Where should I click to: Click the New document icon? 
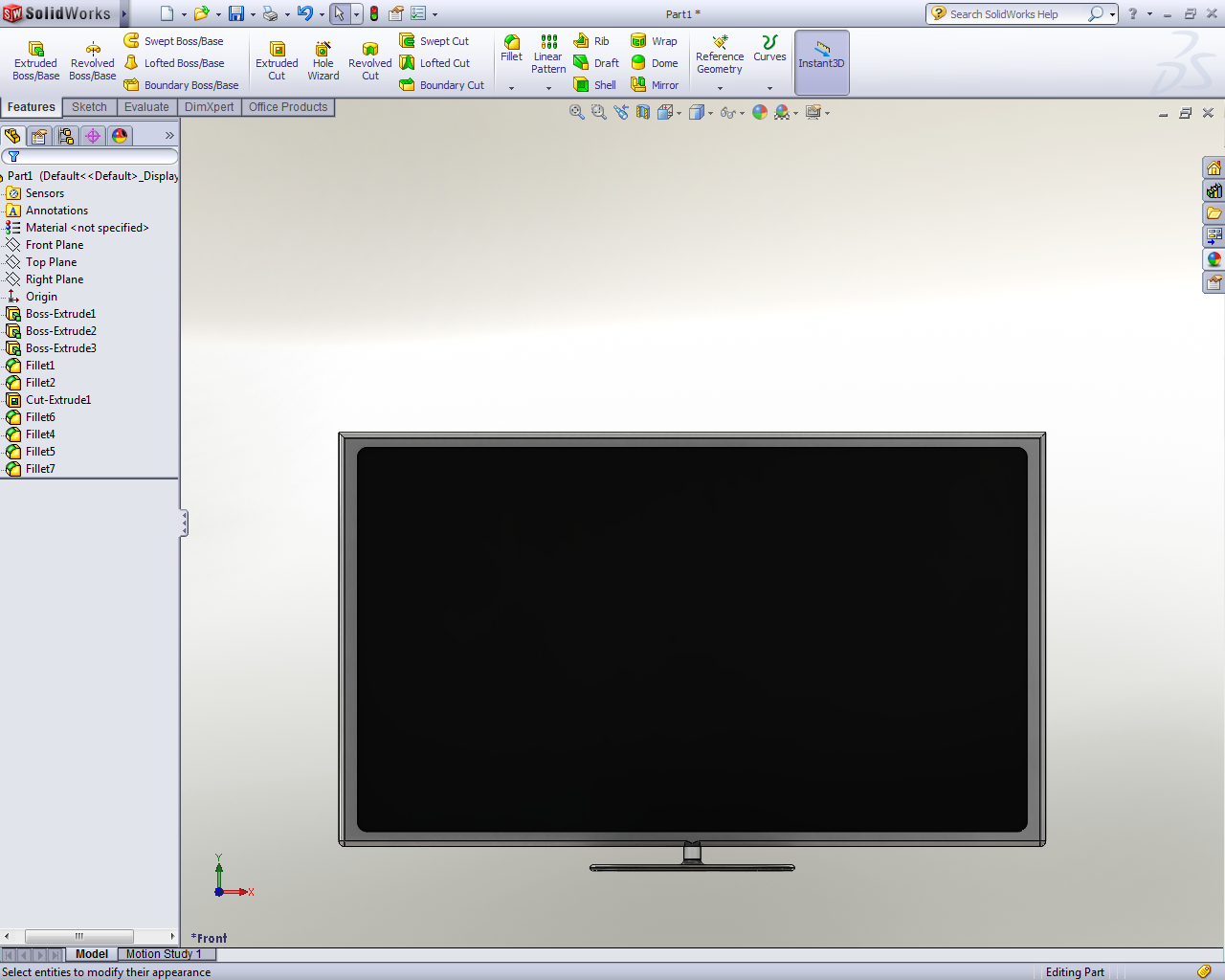click(167, 13)
